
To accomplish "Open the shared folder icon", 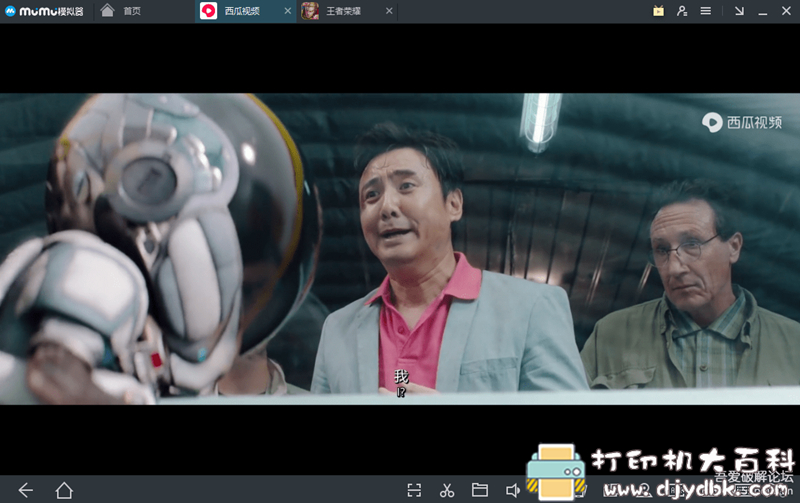I will [x=480, y=490].
